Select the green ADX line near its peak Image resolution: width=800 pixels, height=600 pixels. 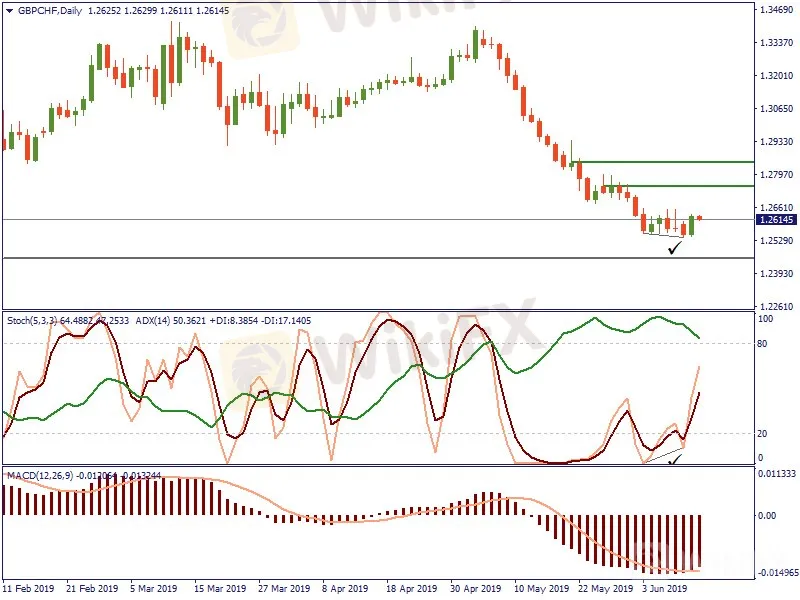click(658, 317)
